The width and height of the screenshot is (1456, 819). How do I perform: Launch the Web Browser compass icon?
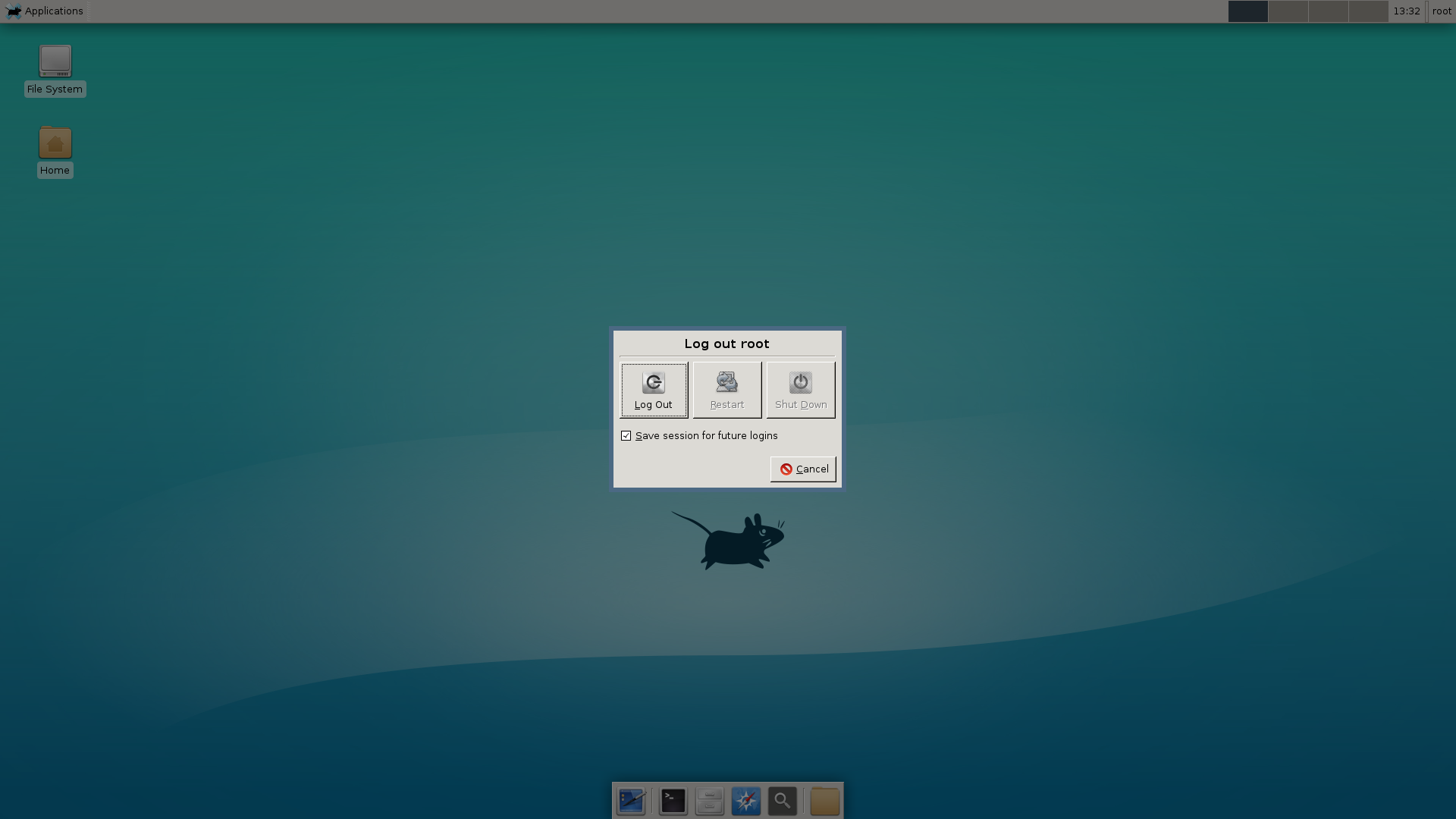[x=746, y=801]
